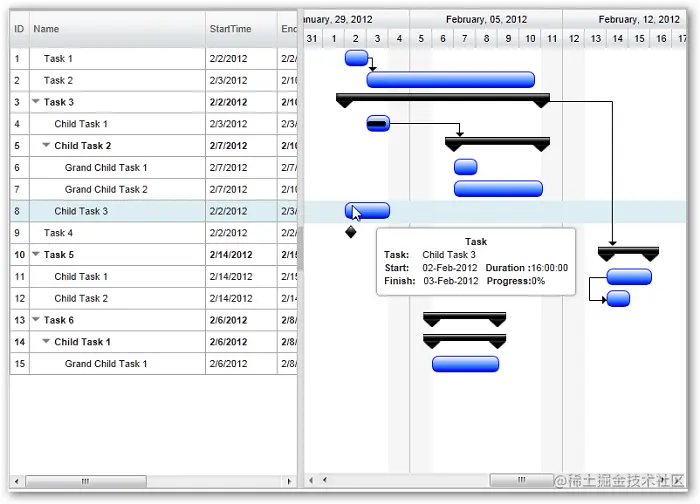
Task: Select the row 11 Child Task 1 name
Action: (x=81, y=276)
